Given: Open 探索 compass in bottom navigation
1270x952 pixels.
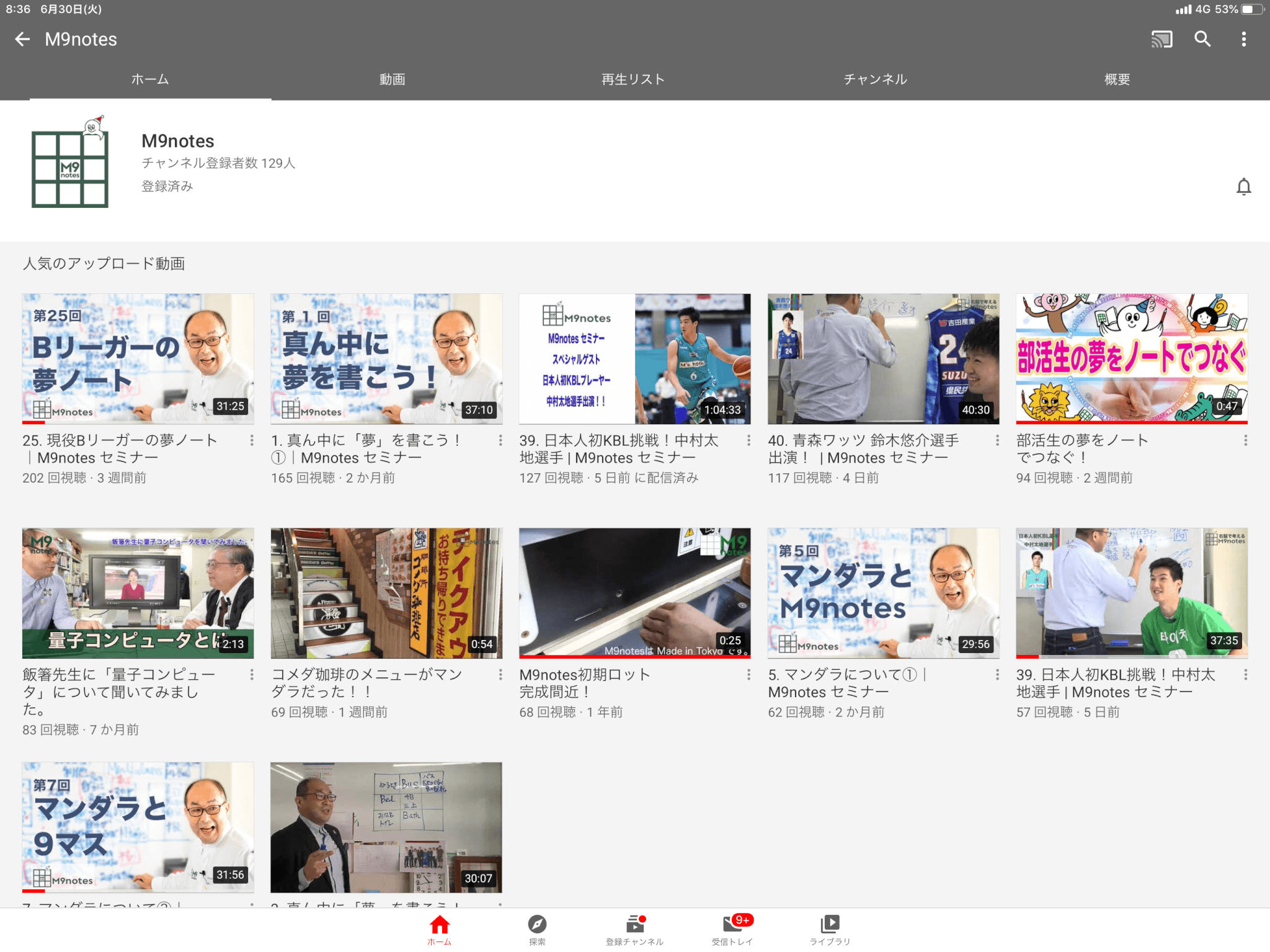Looking at the screenshot, I should click(537, 930).
